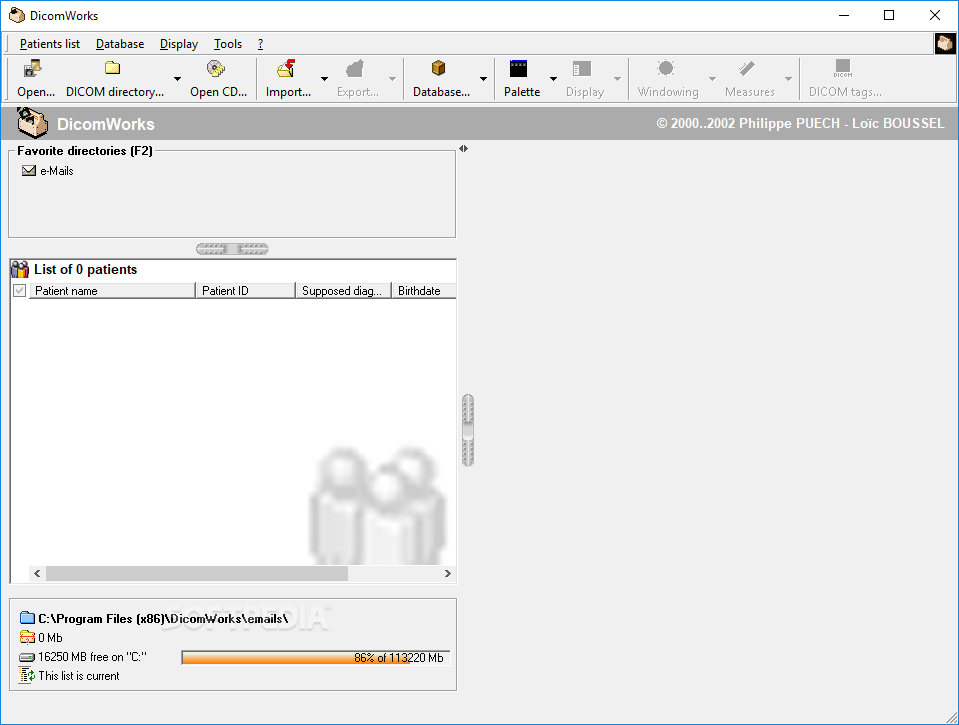Open the ? help menu

[x=261, y=44]
